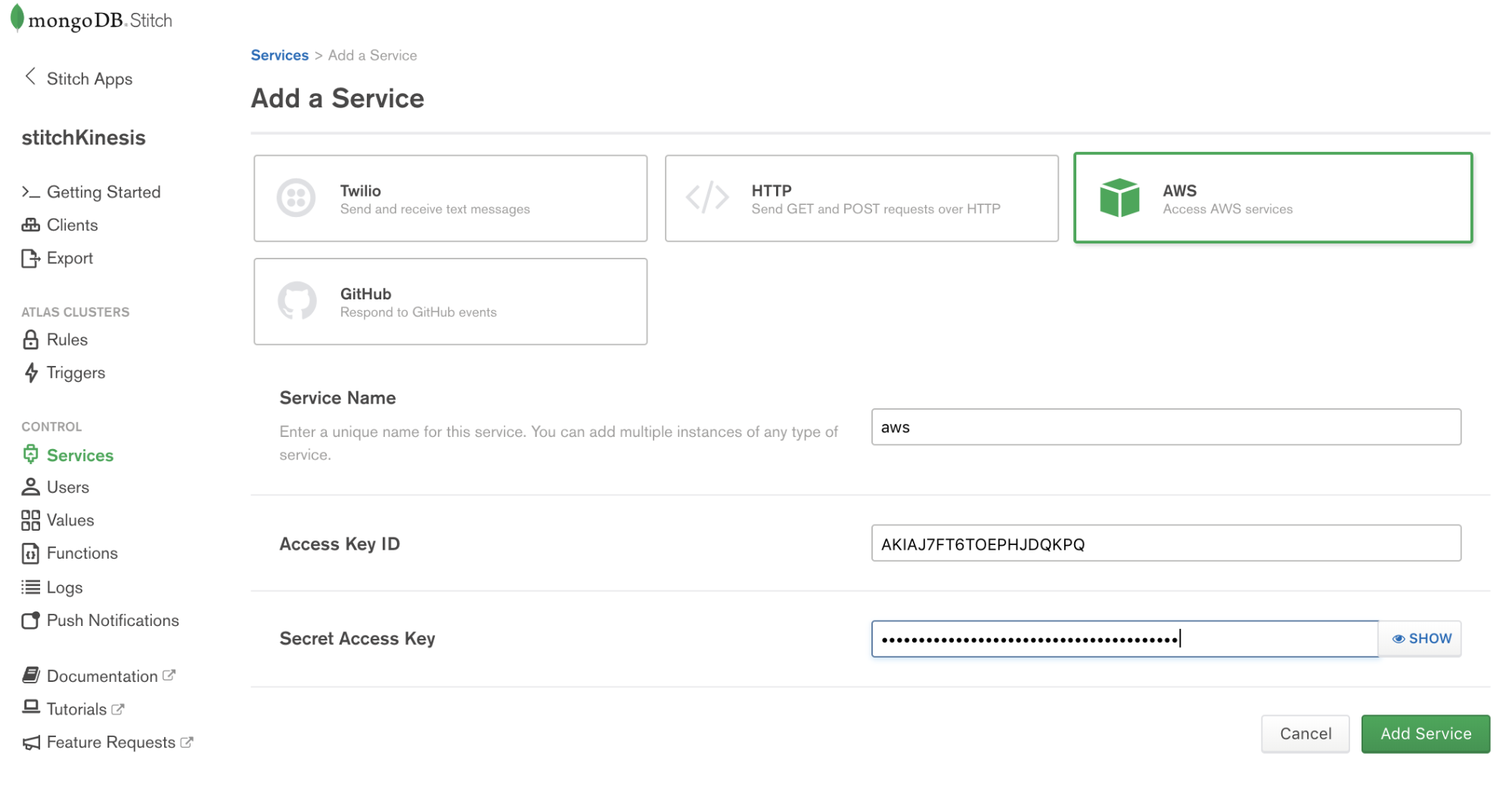Viewport: 1512px width, 787px height.
Task: Open Push Notifications in sidebar
Action: point(113,621)
